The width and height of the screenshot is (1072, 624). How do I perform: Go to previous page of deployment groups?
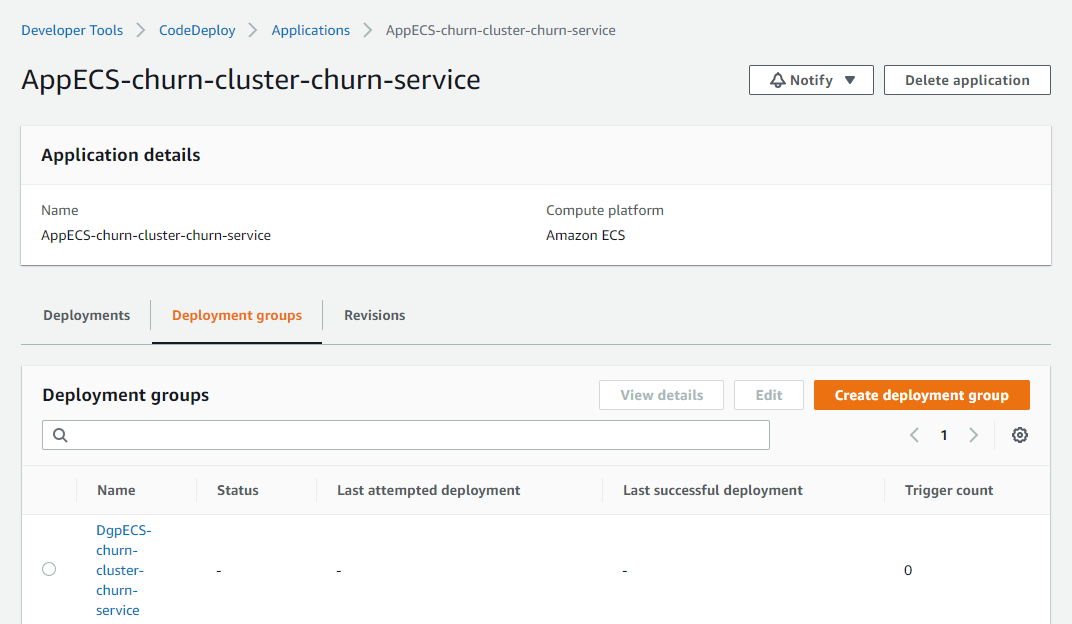(x=914, y=435)
